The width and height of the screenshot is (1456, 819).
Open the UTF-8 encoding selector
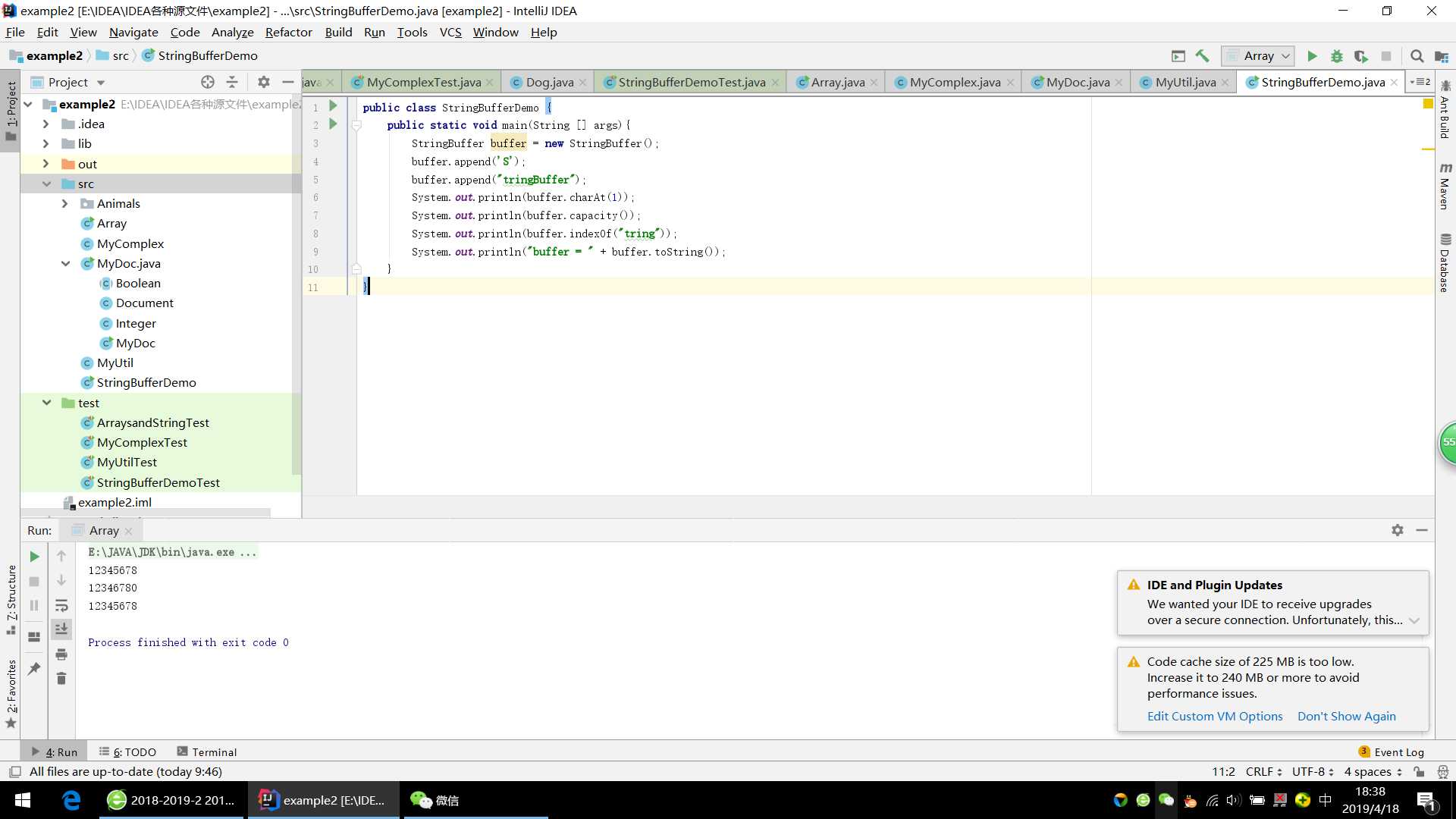click(1313, 772)
